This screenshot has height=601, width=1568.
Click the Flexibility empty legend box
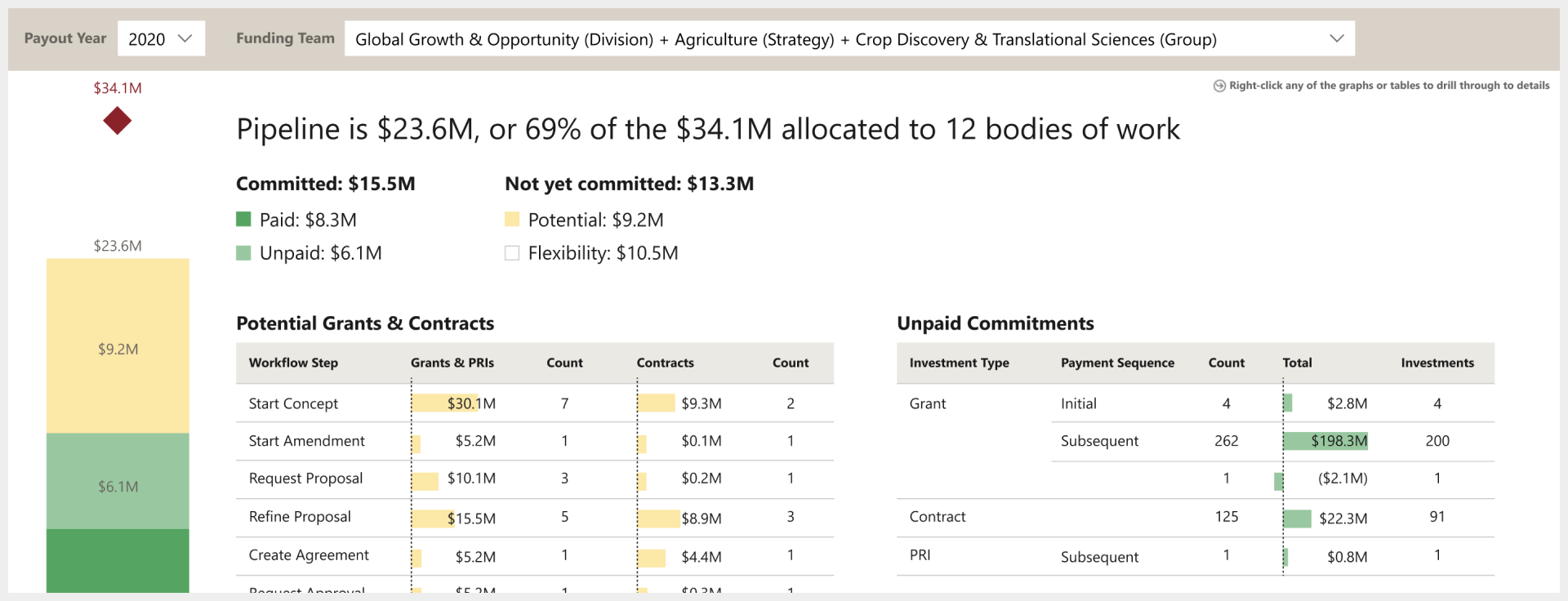pos(512,253)
